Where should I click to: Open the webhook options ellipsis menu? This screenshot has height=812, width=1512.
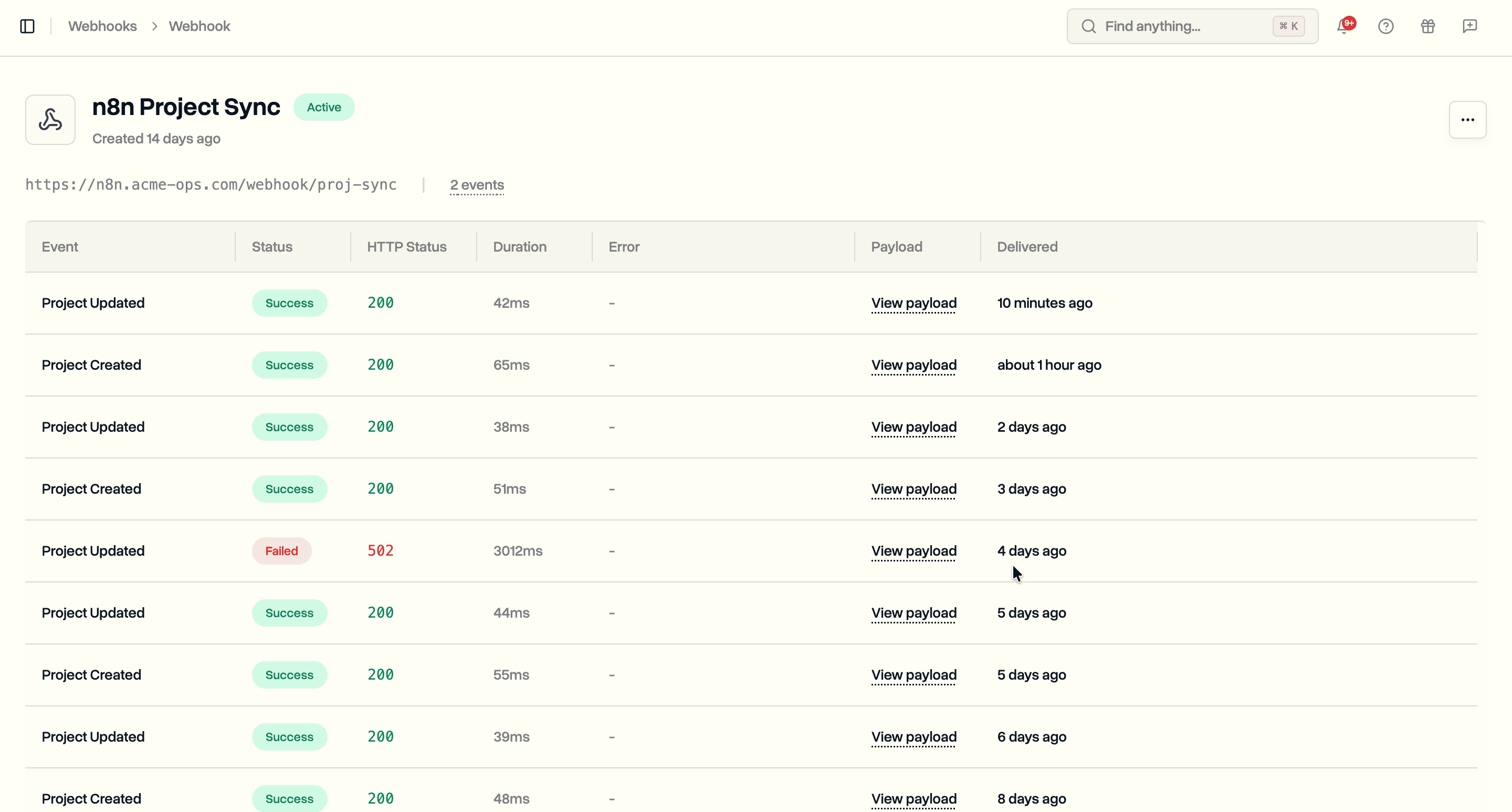[x=1467, y=119]
